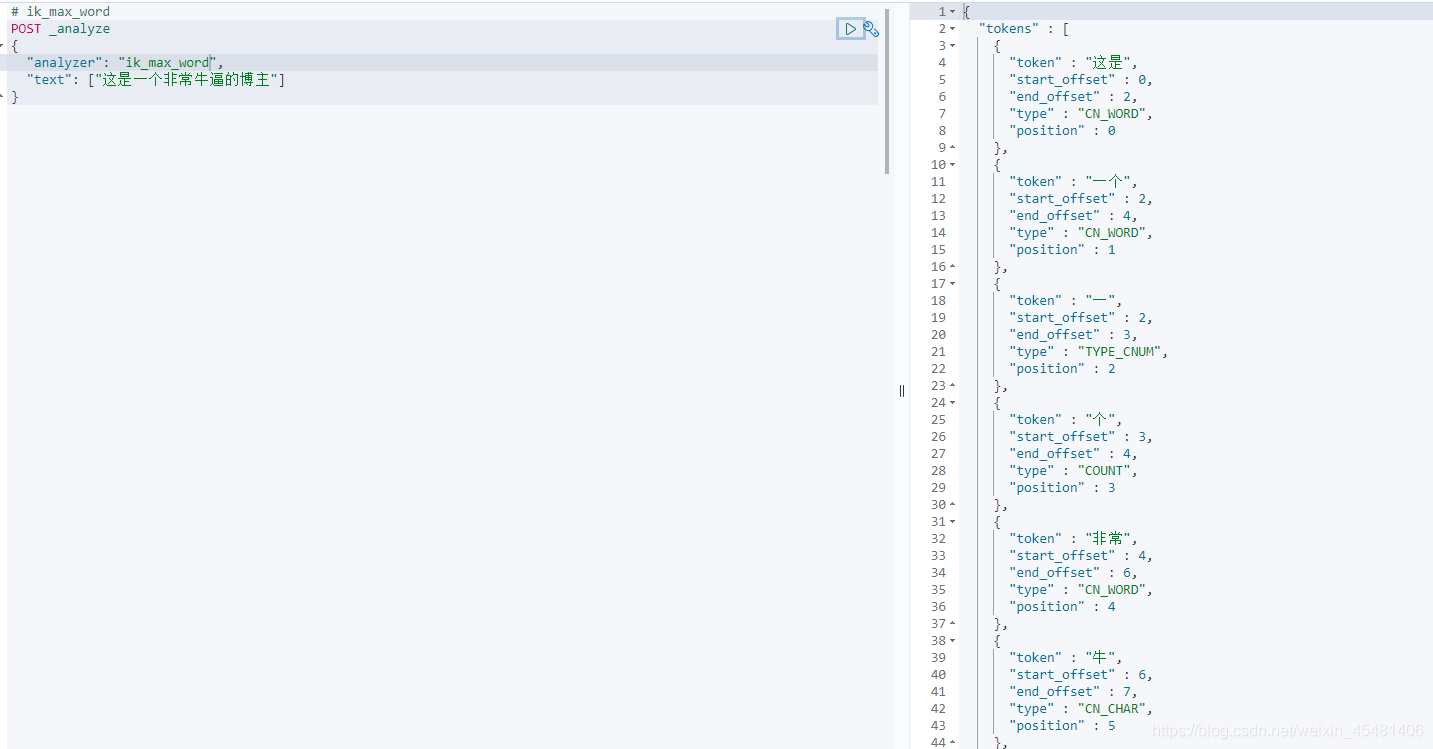Click "start_offset" : 0 on line 5
Image resolution: width=1433 pixels, height=749 pixels.
(1081, 80)
